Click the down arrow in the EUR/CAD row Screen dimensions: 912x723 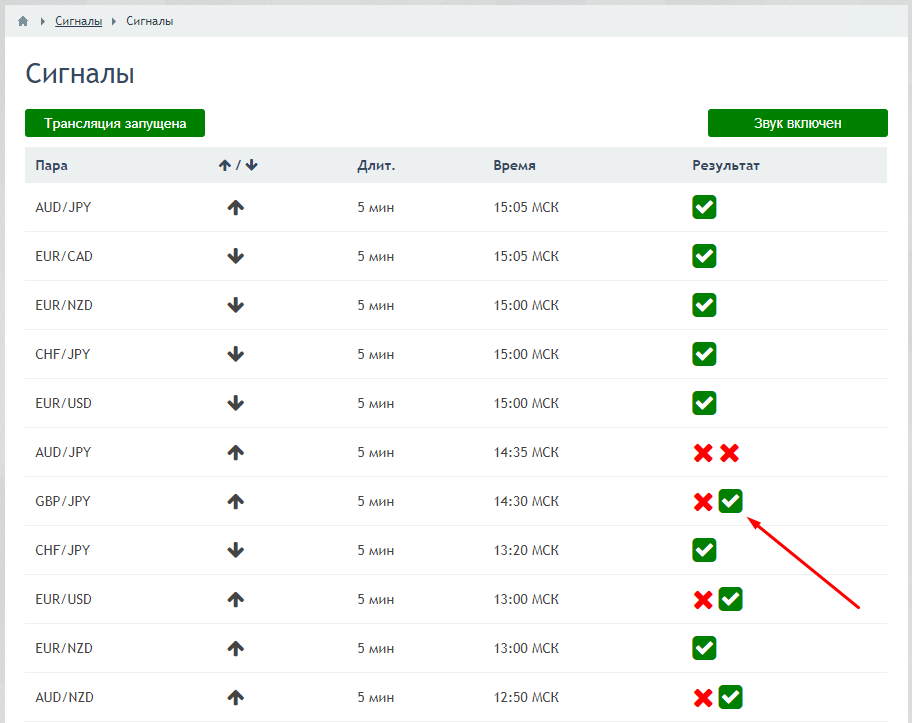pos(236,257)
